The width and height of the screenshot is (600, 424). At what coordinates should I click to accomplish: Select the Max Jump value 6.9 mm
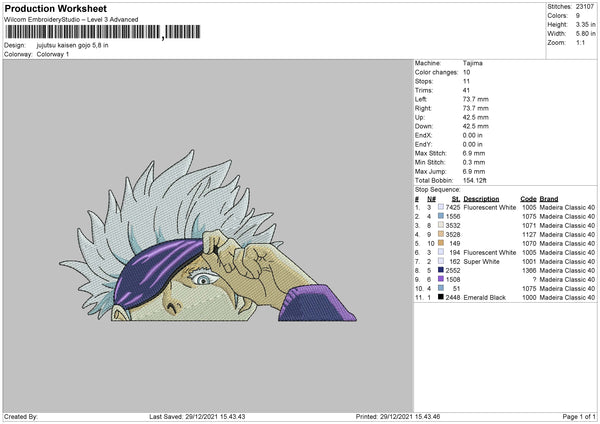(474, 171)
